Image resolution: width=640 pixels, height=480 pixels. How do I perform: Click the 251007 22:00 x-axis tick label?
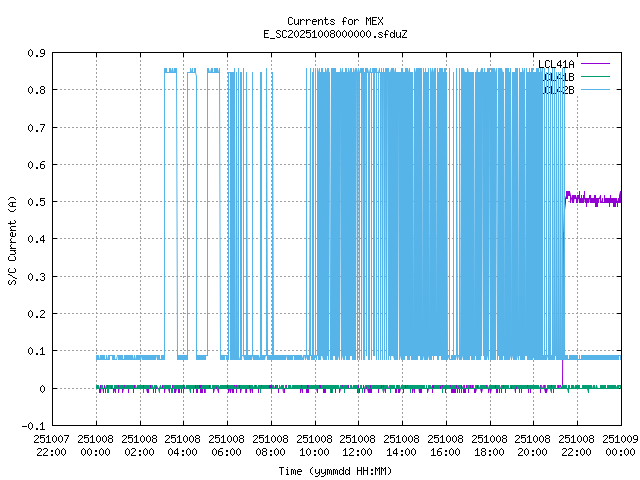[51, 445]
